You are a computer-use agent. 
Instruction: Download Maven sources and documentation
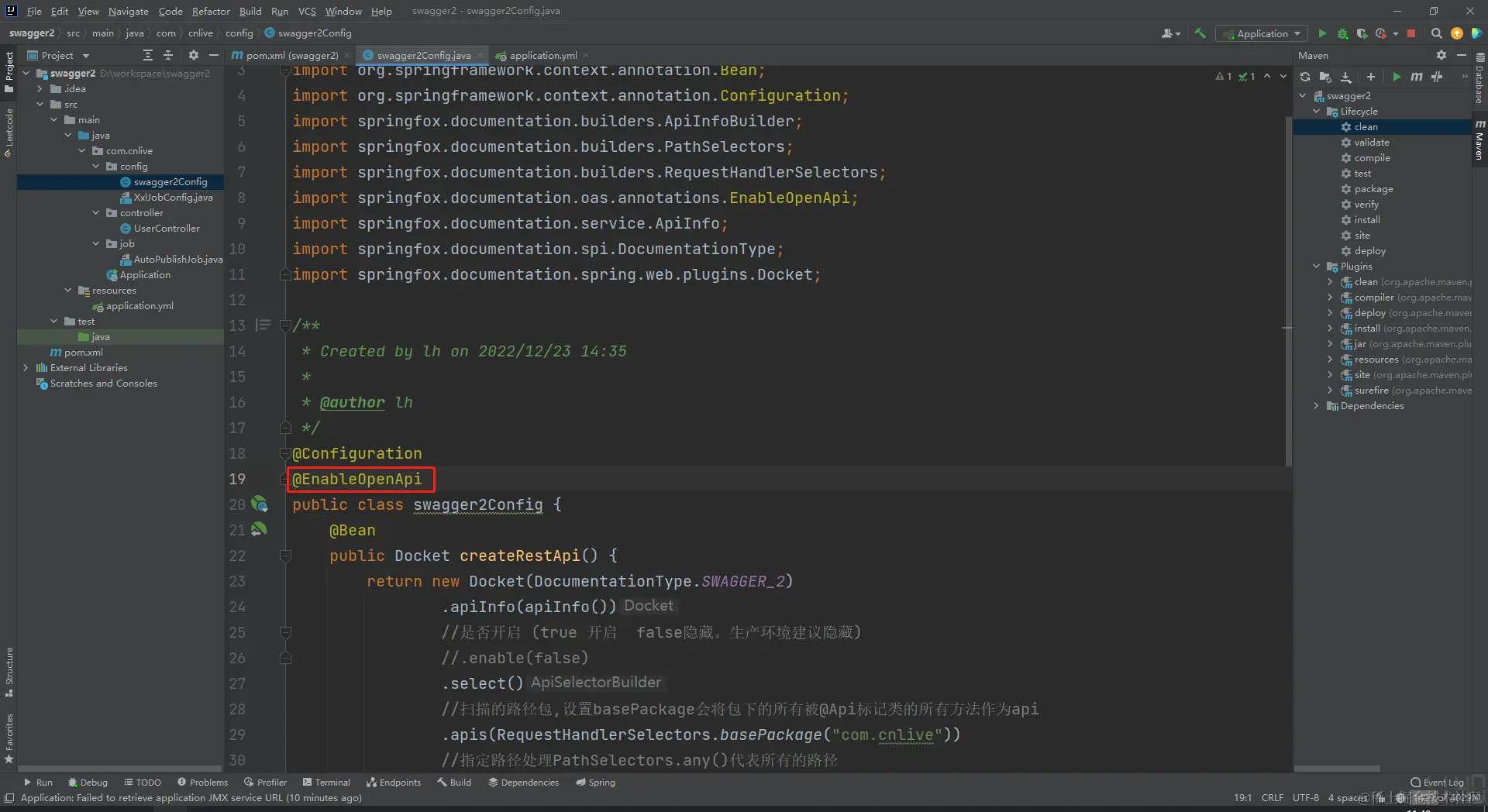coord(1346,77)
